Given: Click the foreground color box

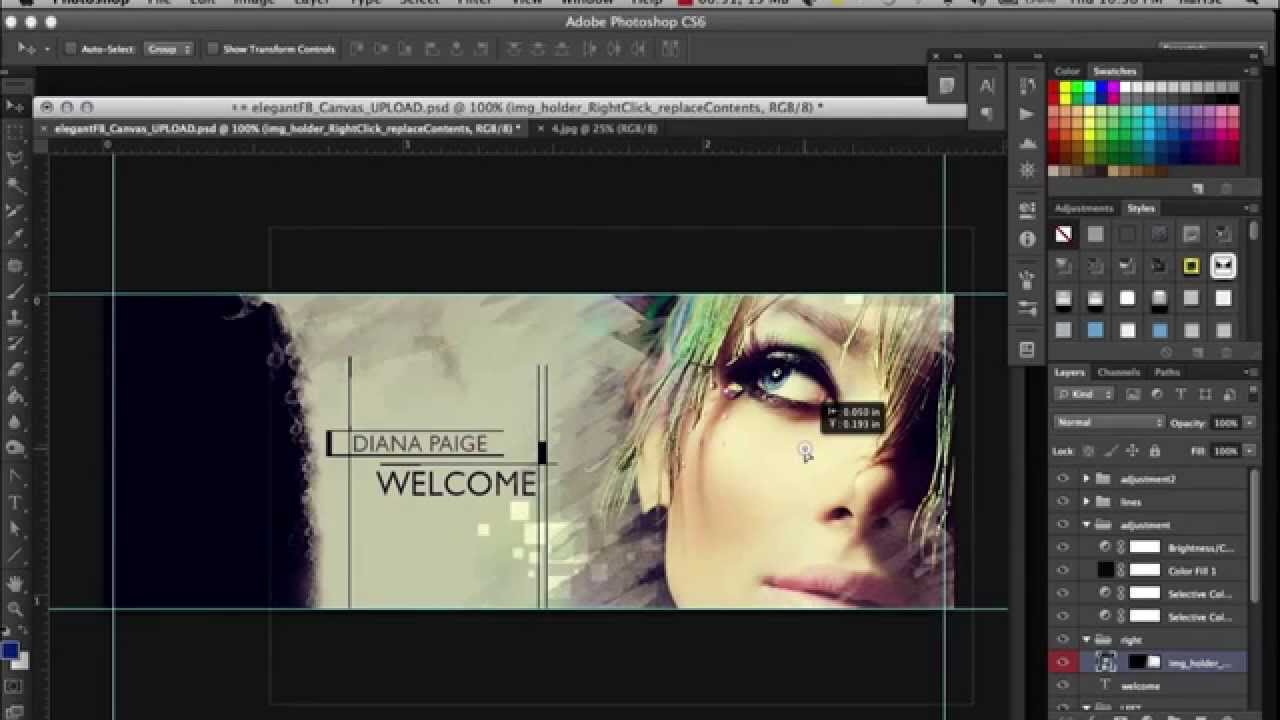Looking at the screenshot, I should pyautogui.click(x=9, y=651).
